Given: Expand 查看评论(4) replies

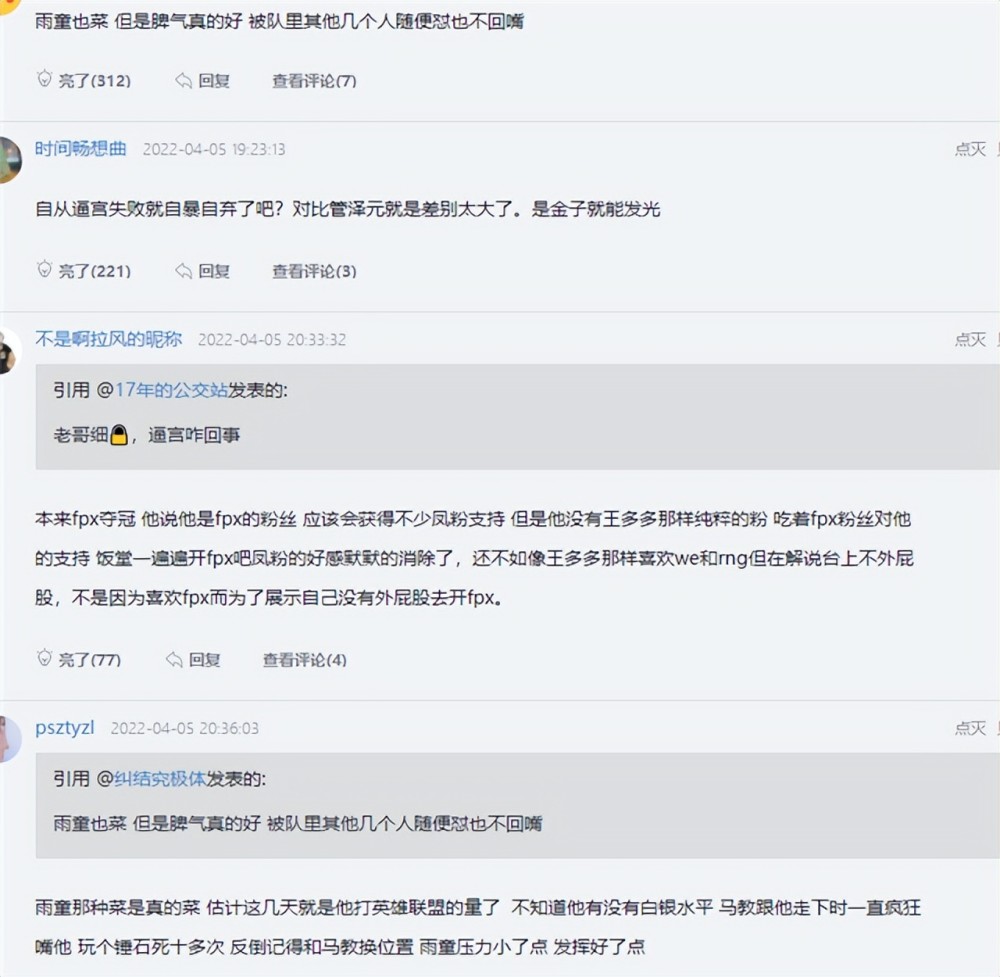Looking at the screenshot, I should (x=305, y=660).
